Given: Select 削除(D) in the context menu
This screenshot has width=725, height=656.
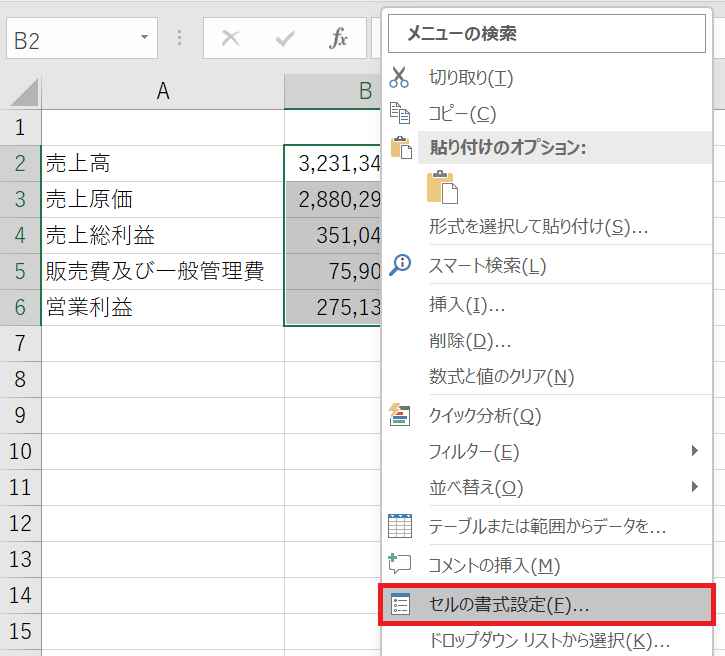Looking at the screenshot, I should pos(470,341).
